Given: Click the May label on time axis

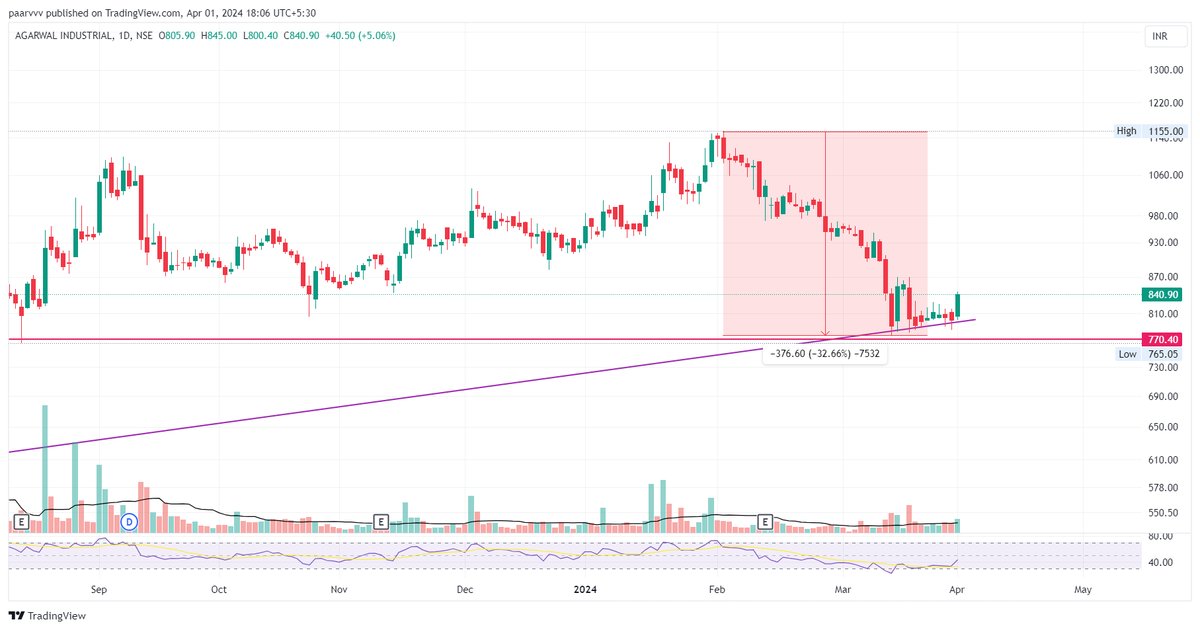Looking at the screenshot, I should (x=1082, y=590).
